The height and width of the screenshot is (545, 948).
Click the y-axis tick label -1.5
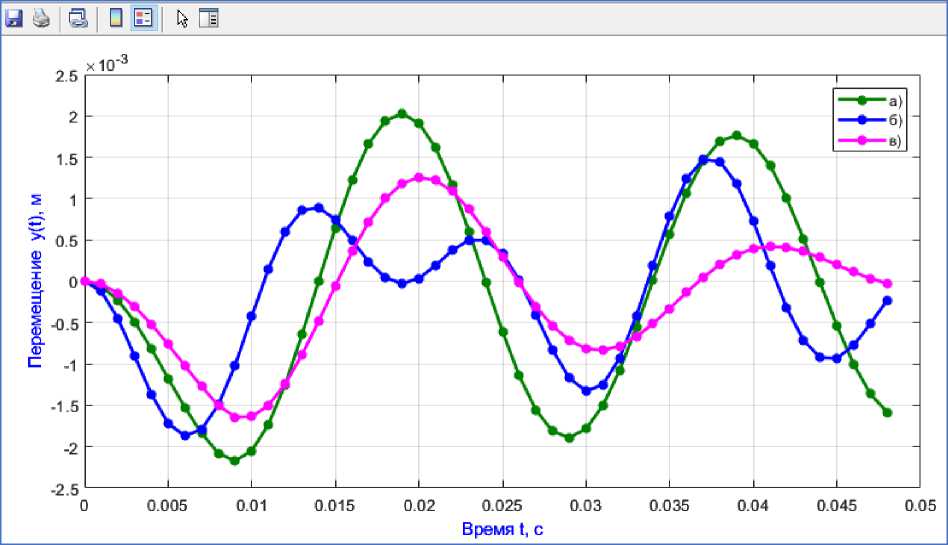pos(65,406)
